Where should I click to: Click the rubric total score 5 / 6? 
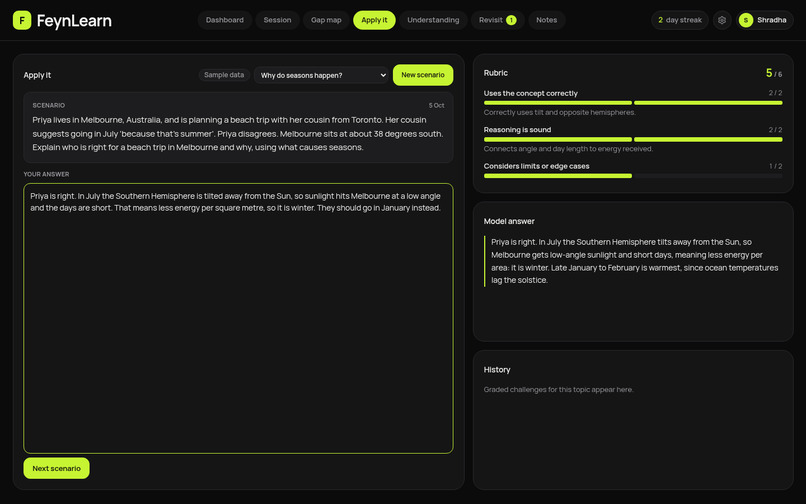pos(774,74)
